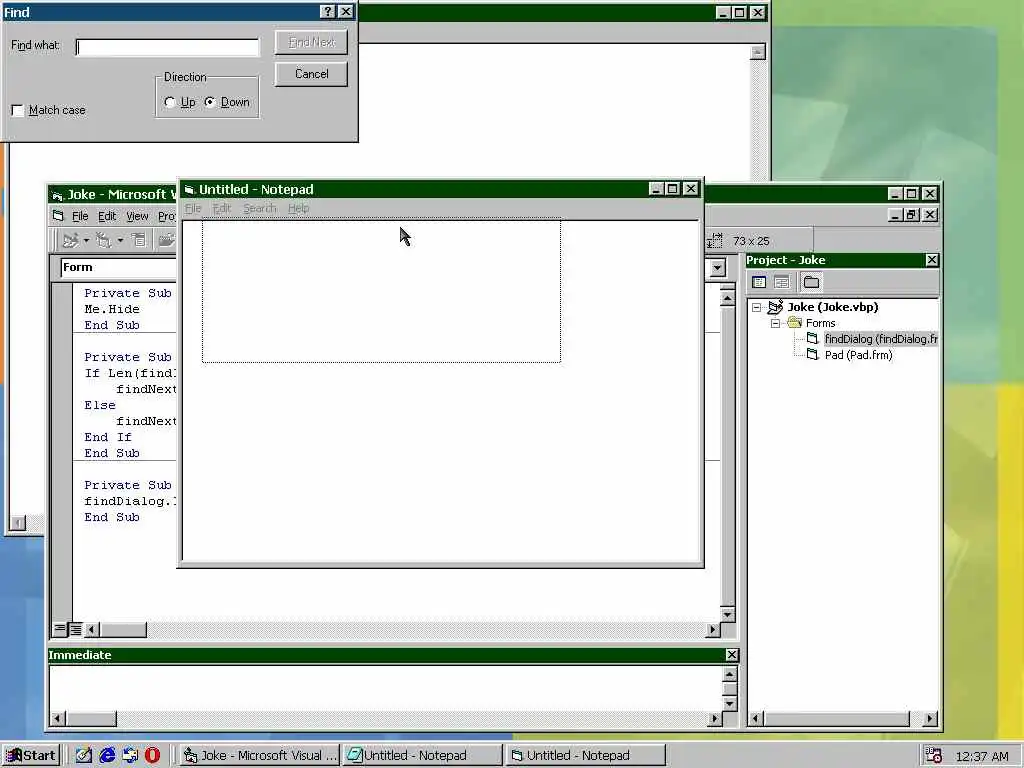1024x768 pixels.
Task: Open the Edit menu in front Notepad
Action: [222, 208]
